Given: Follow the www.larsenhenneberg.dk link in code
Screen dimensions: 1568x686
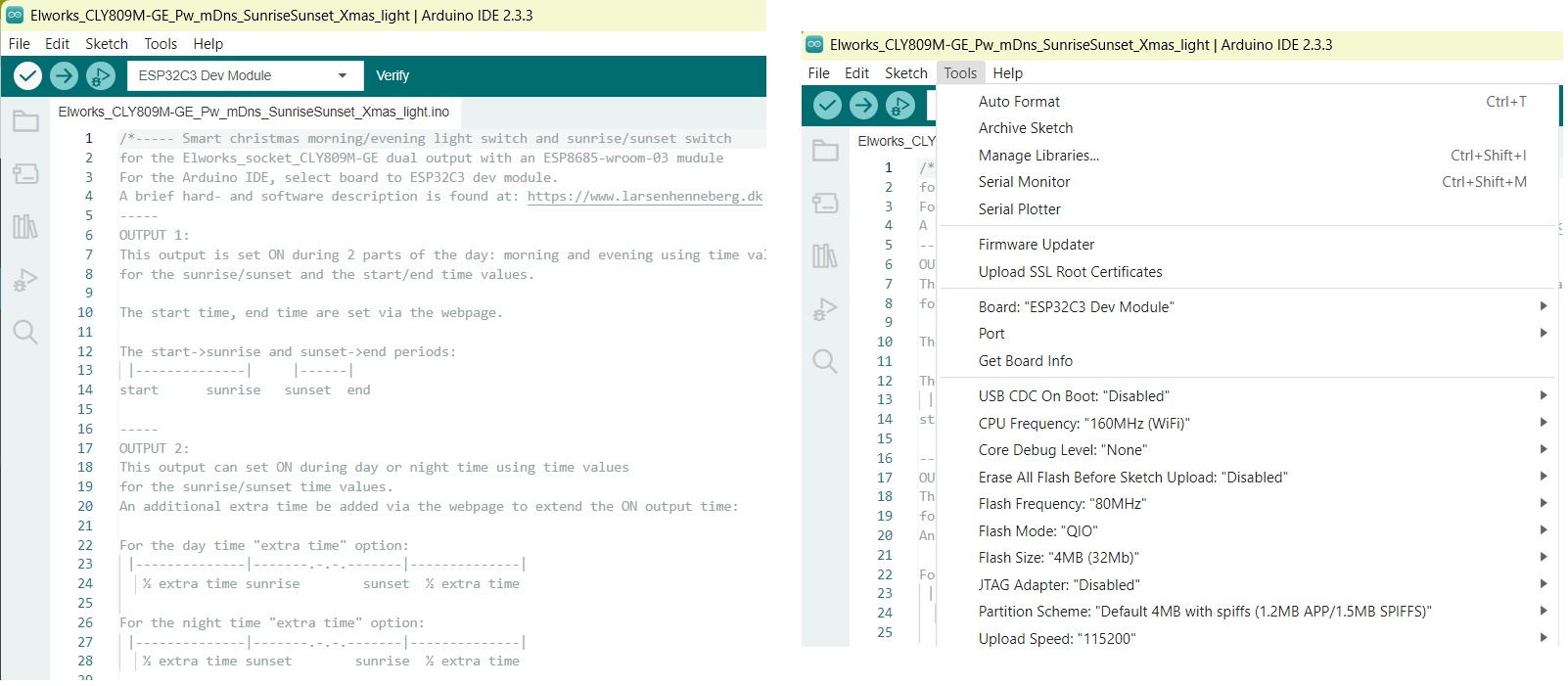Looking at the screenshot, I should (644, 197).
